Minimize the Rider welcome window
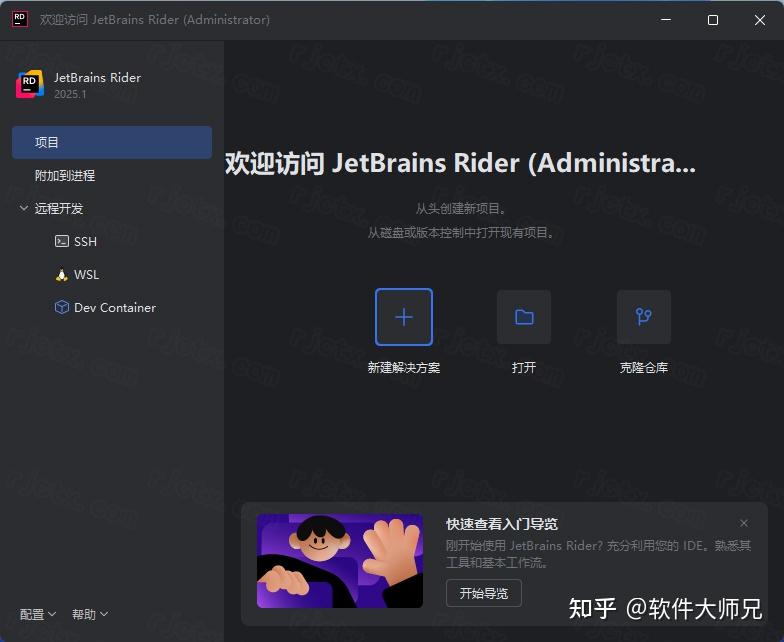Image resolution: width=784 pixels, height=642 pixels. [x=666, y=20]
